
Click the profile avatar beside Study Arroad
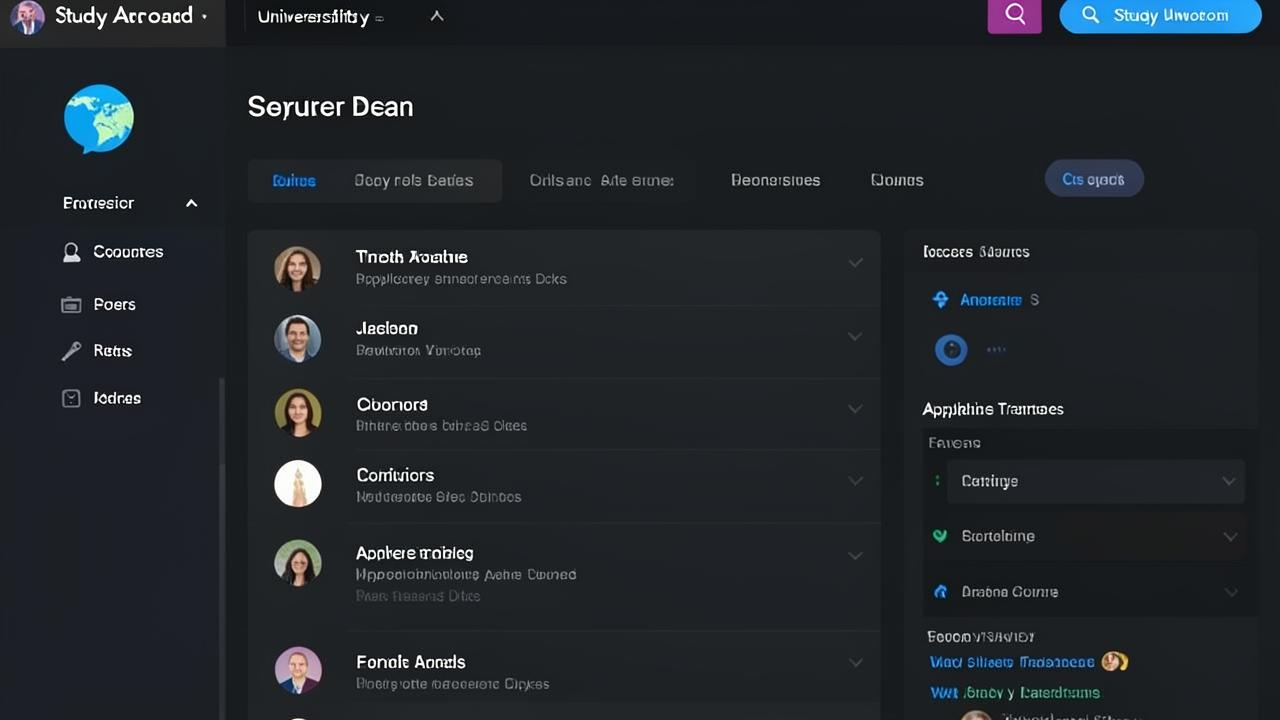[27, 17]
